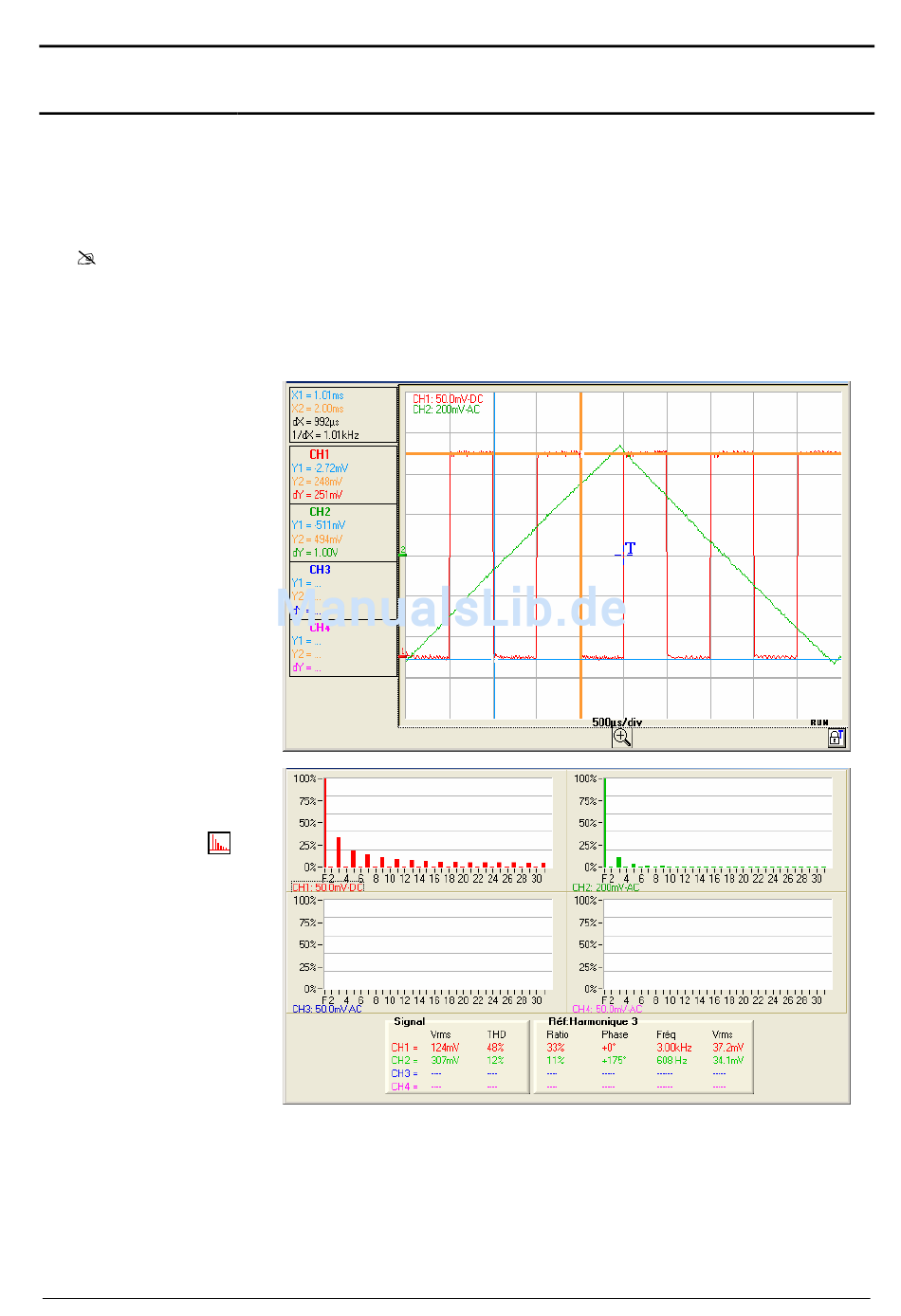Select the blue trigger T marker
This screenshot has height=1316, width=901.
click(630, 549)
